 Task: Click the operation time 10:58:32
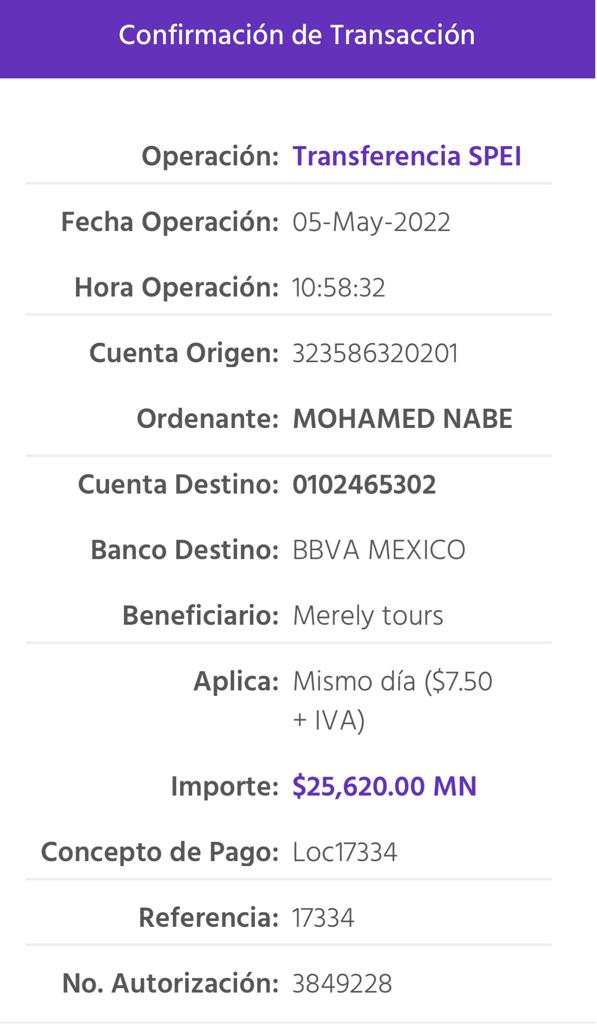tap(338, 288)
